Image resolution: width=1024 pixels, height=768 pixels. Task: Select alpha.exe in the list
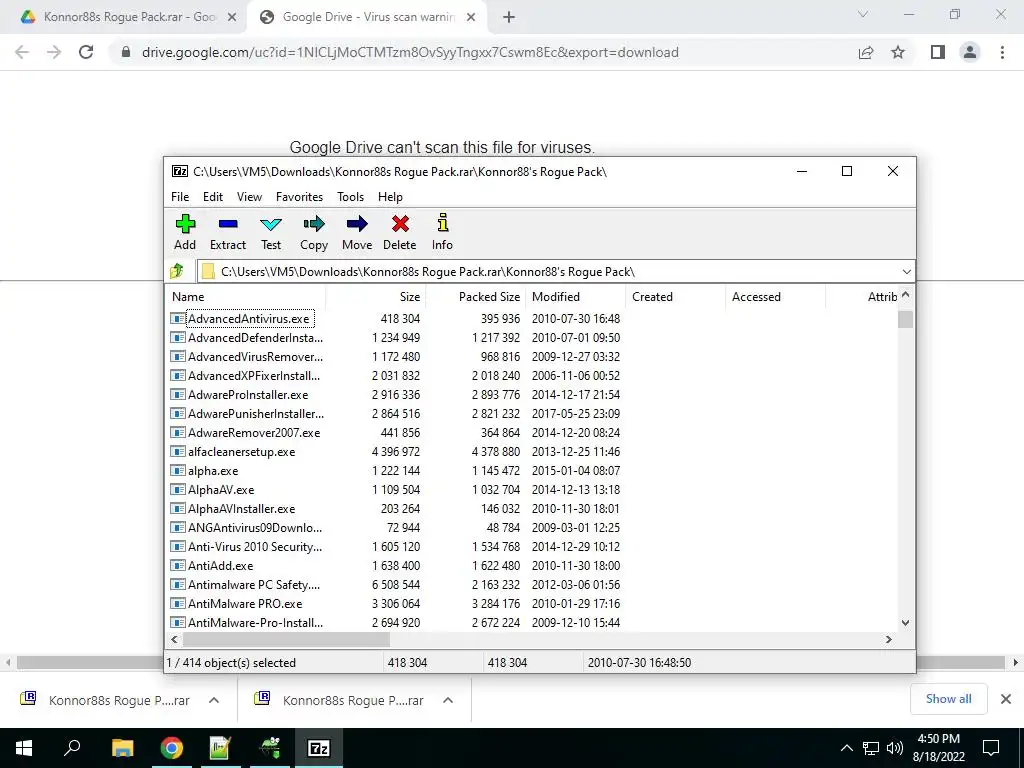click(x=213, y=470)
